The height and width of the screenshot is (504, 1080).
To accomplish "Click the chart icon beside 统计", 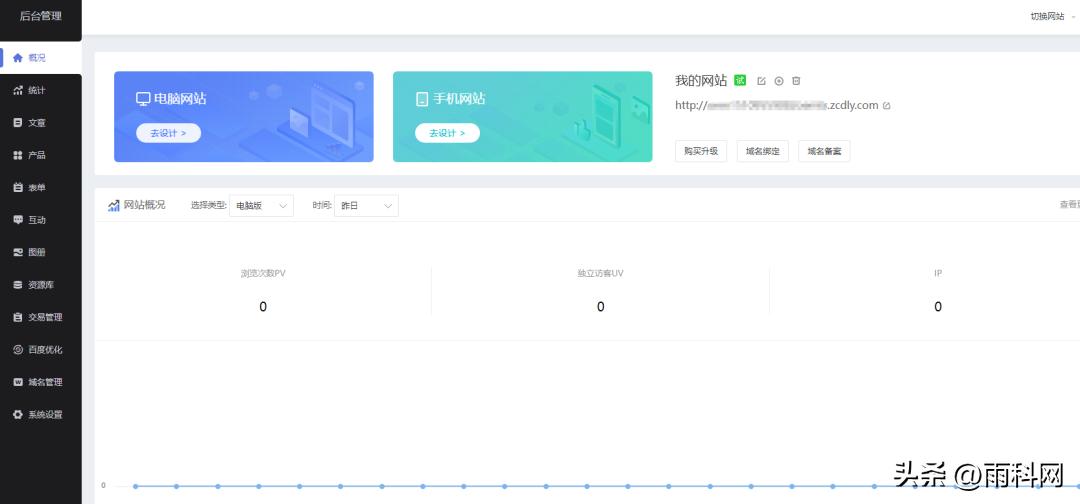I will (x=18, y=90).
